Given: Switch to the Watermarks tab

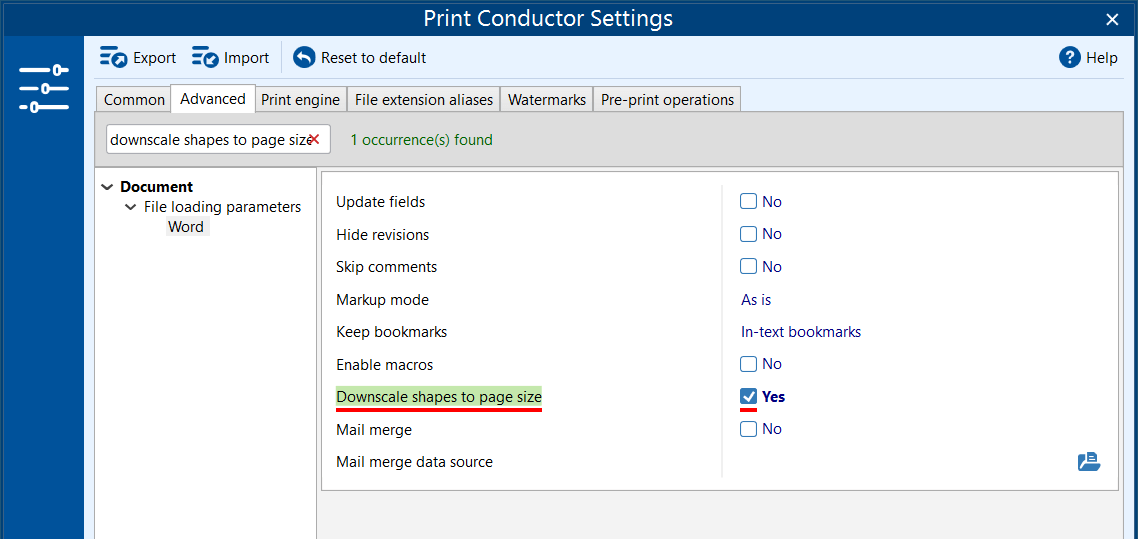Looking at the screenshot, I should coord(546,100).
